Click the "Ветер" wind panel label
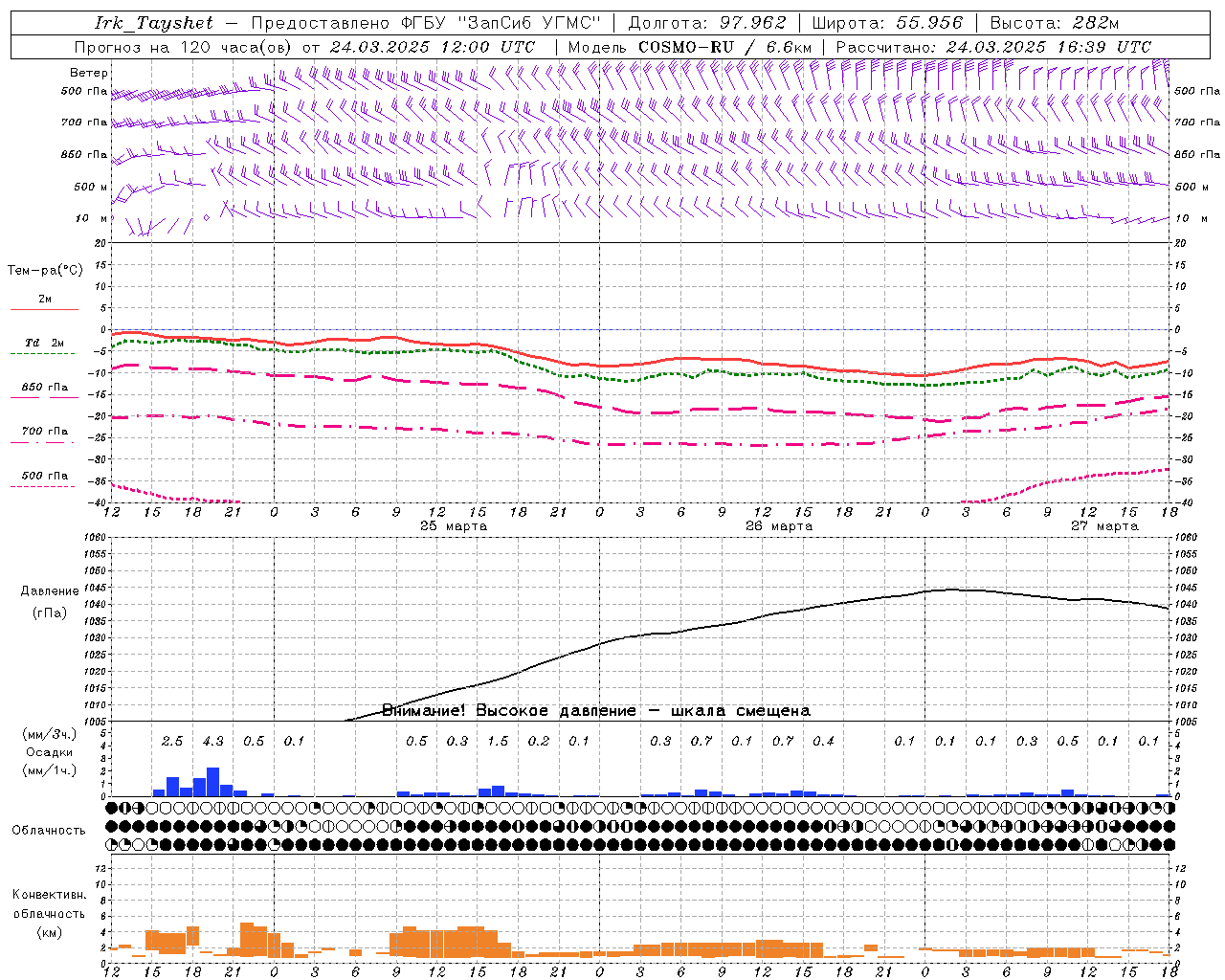The height and width of the screenshot is (980, 1225). [89, 73]
